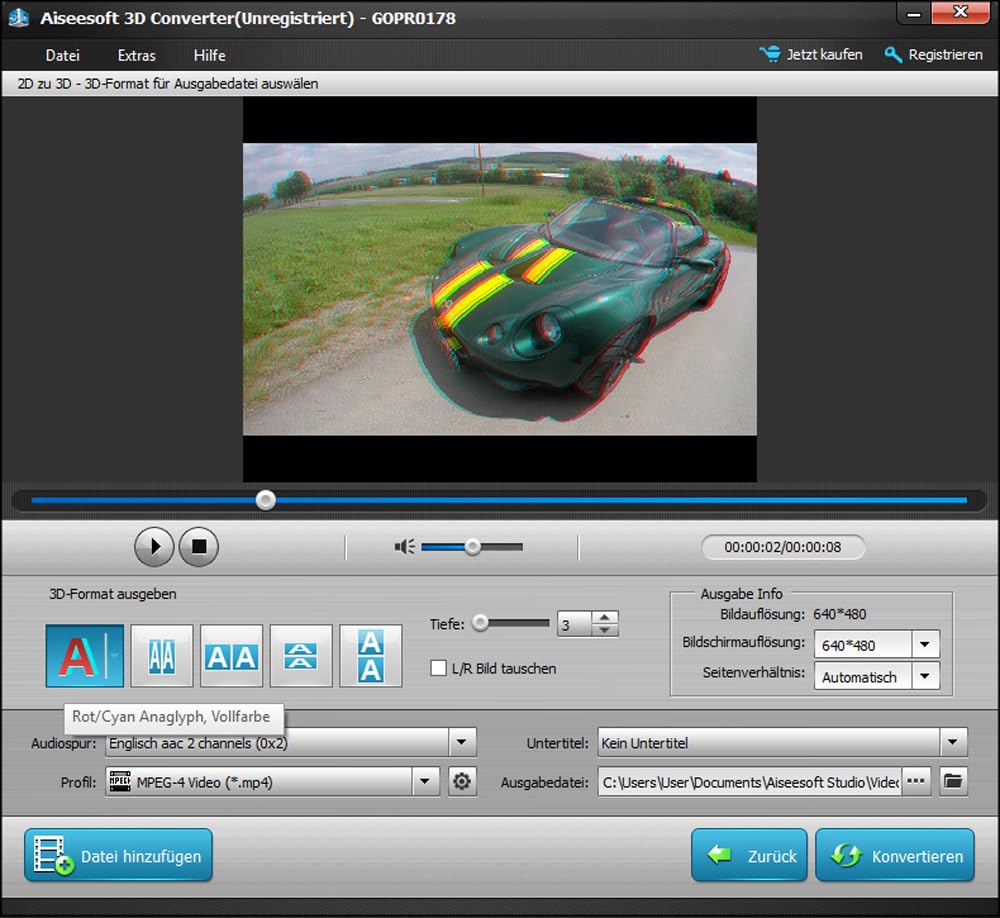Open the Datei menu
The width and height of the screenshot is (1000, 918).
62,55
